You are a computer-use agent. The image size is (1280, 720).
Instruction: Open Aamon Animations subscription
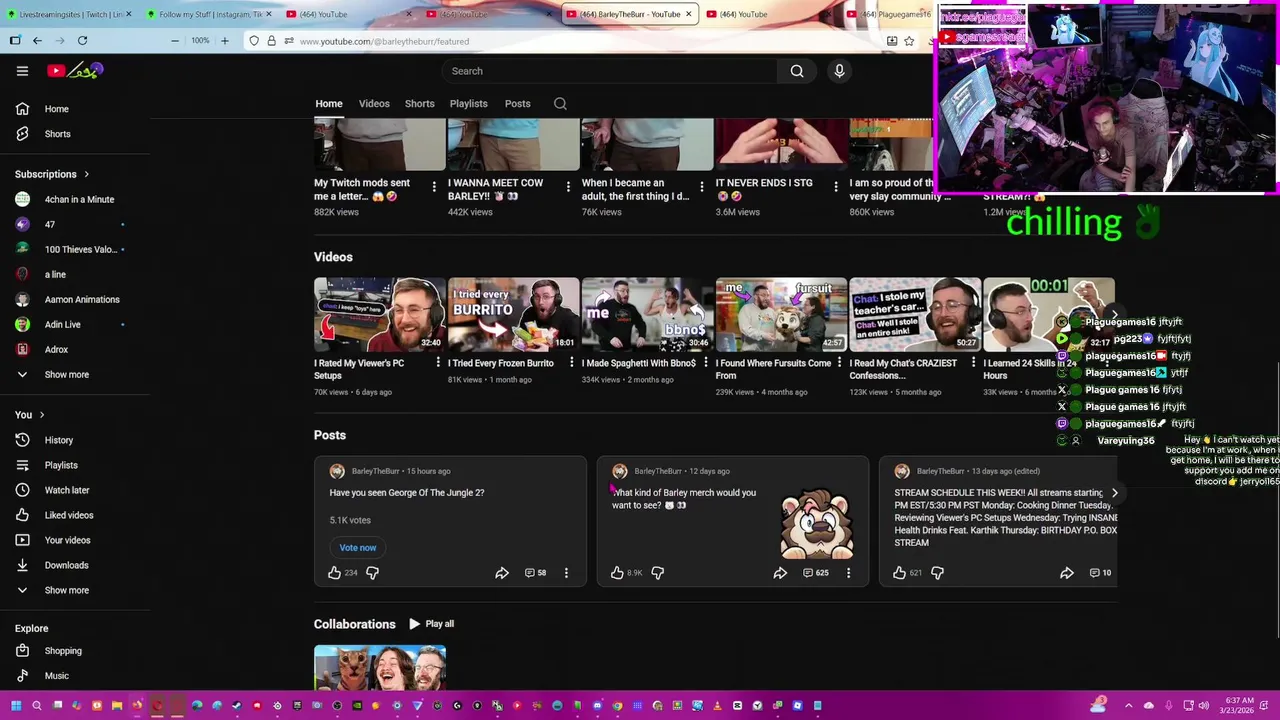tap(82, 300)
